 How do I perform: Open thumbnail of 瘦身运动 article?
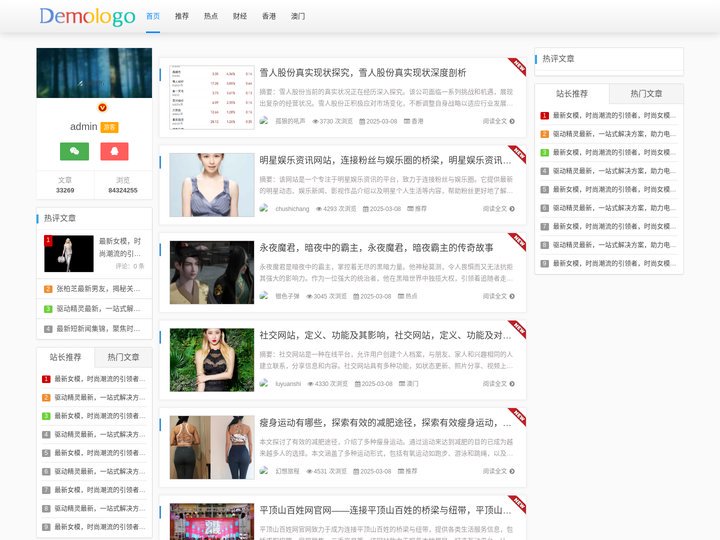point(212,447)
